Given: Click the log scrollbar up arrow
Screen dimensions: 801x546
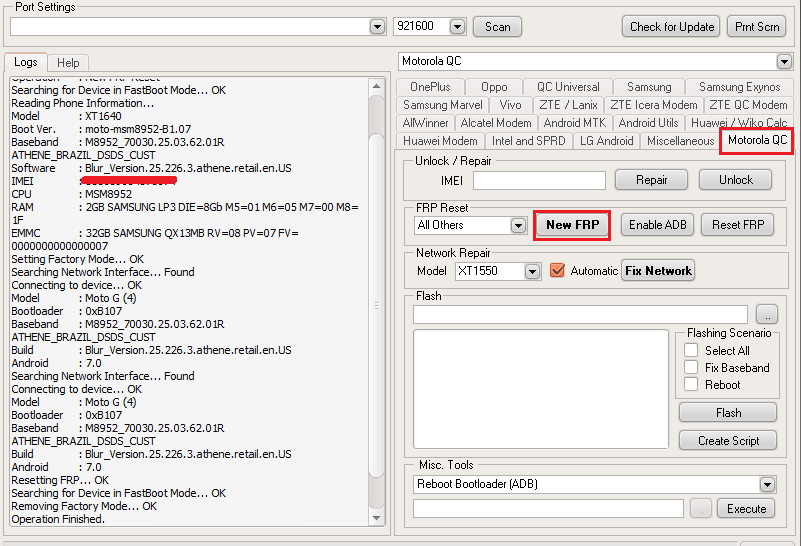Looking at the screenshot, I should 376,86.
